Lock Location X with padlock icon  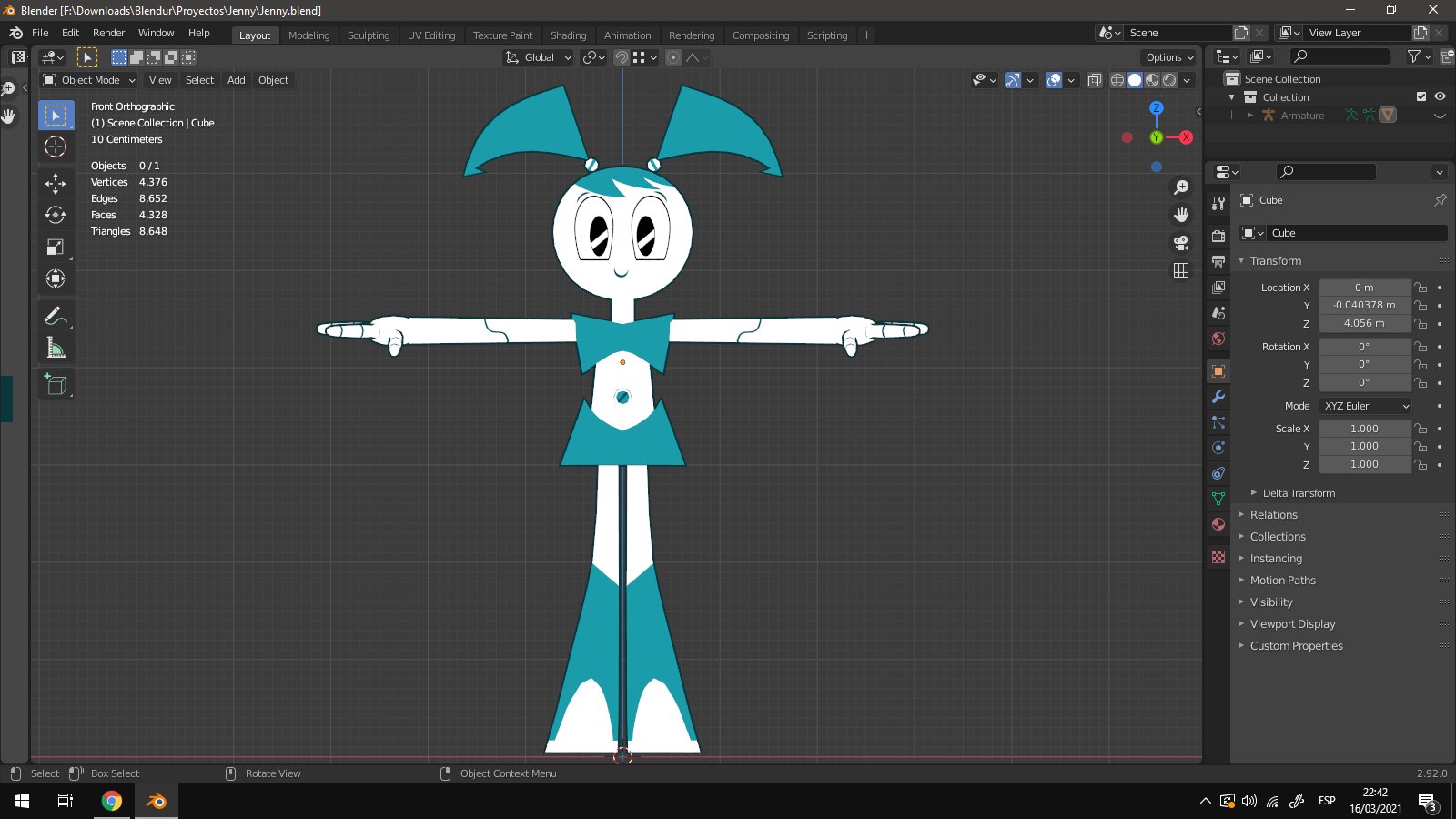(1421, 288)
